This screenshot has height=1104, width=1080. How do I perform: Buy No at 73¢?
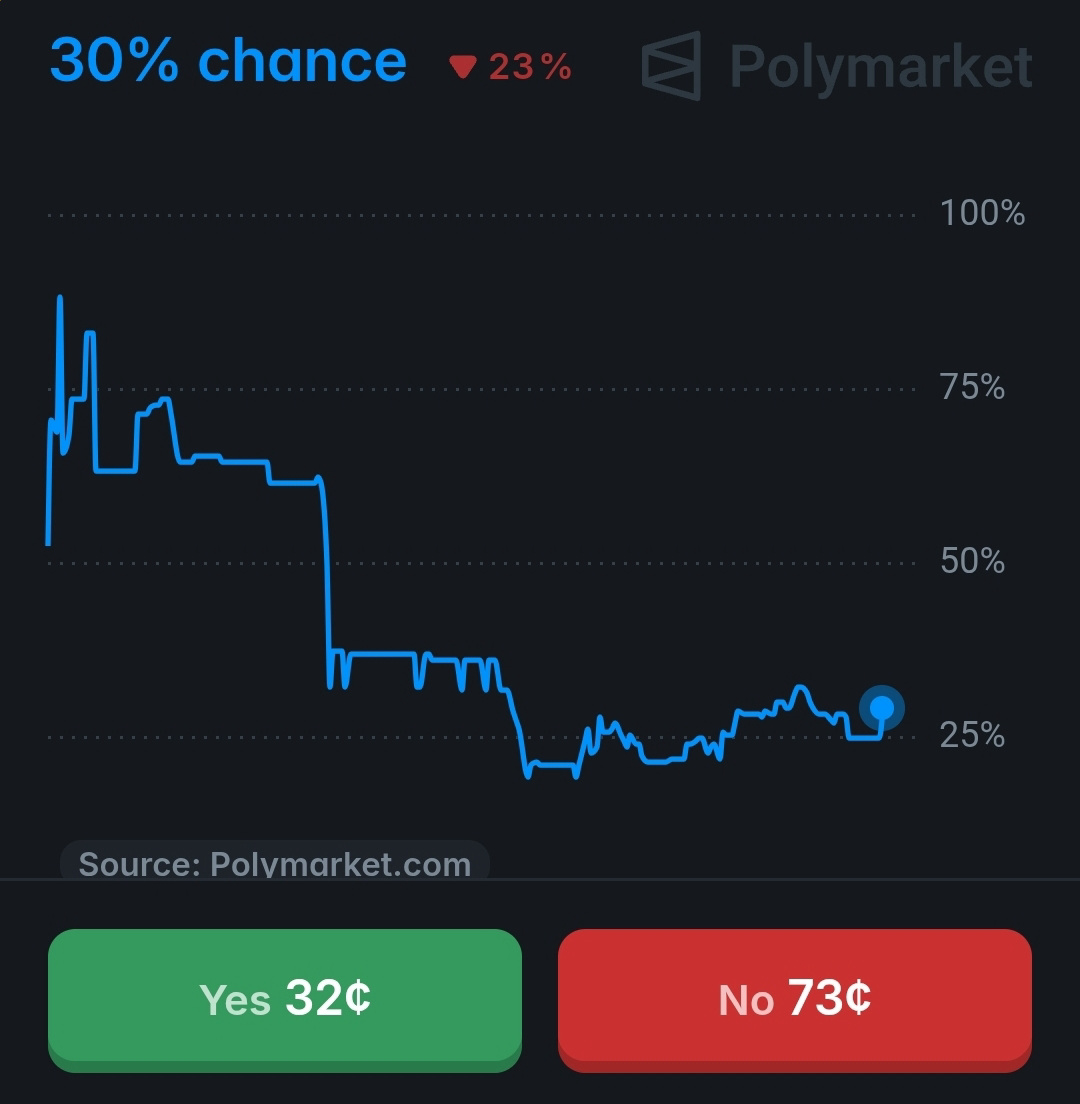click(x=795, y=1000)
